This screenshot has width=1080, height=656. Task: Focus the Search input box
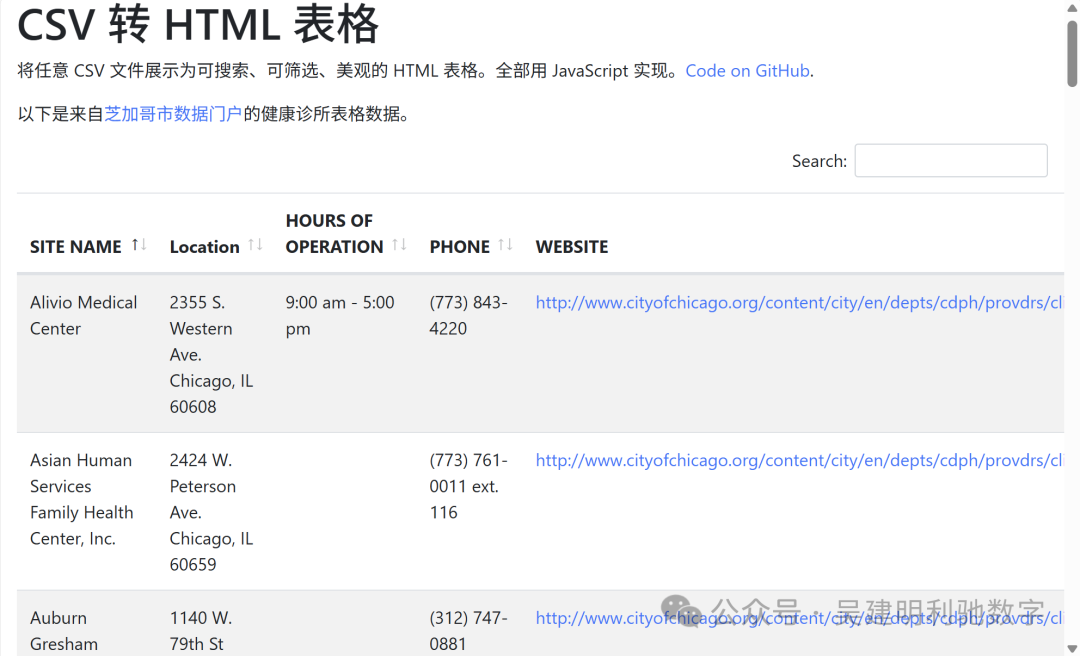point(951,161)
